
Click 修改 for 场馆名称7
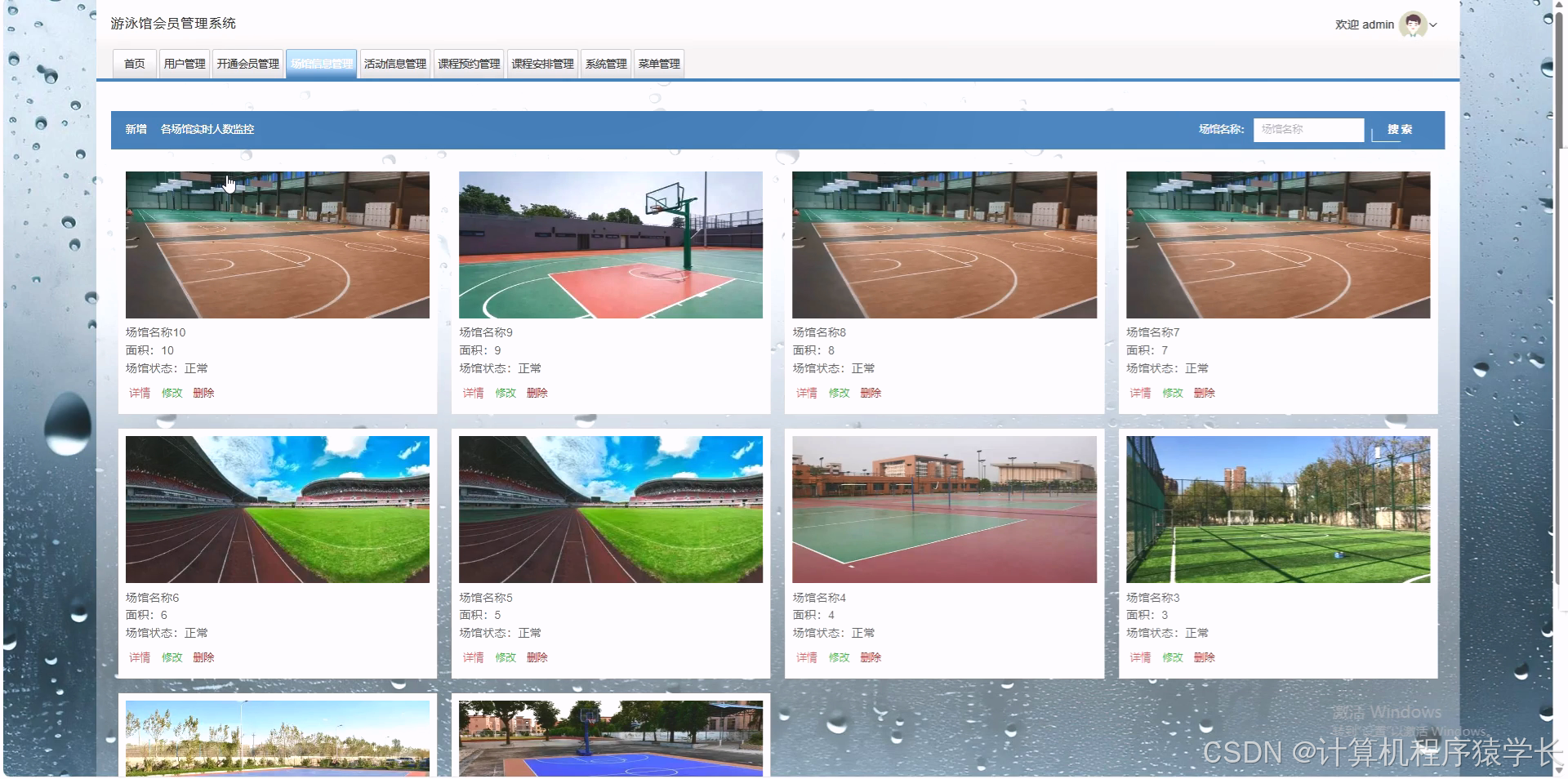pos(1173,393)
